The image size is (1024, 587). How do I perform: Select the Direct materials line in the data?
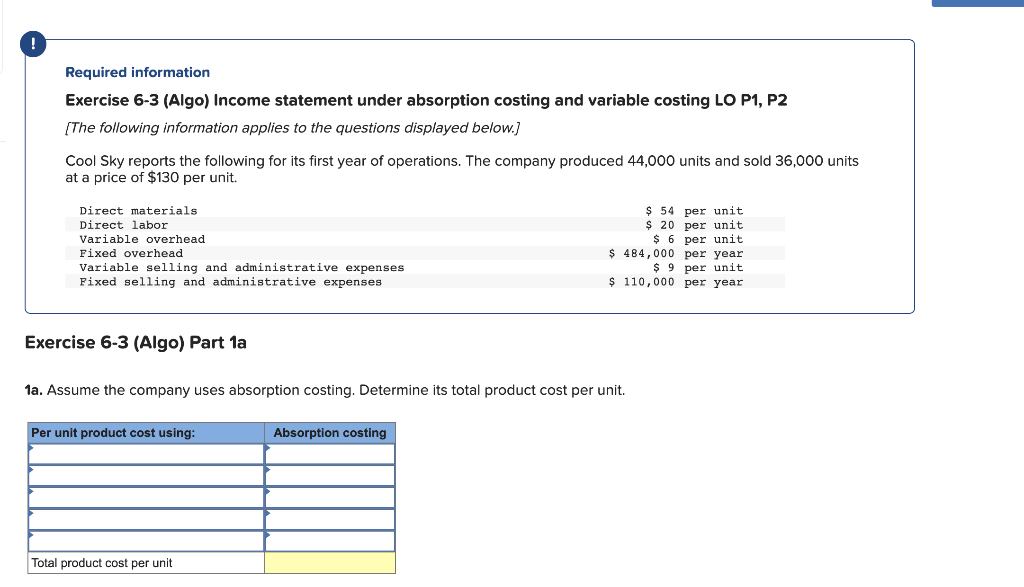tap(138, 210)
